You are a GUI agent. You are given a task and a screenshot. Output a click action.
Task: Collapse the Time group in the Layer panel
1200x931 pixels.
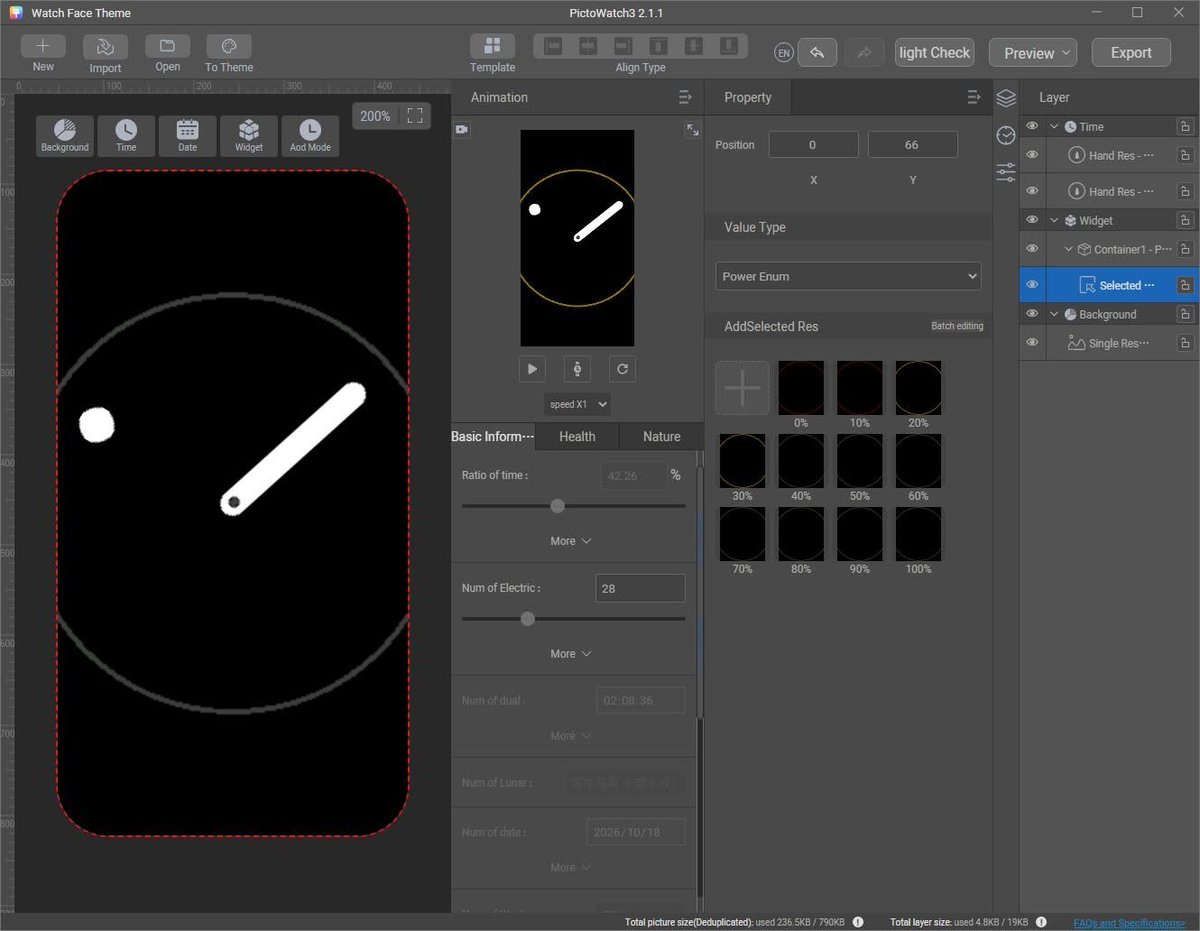[1054, 127]
